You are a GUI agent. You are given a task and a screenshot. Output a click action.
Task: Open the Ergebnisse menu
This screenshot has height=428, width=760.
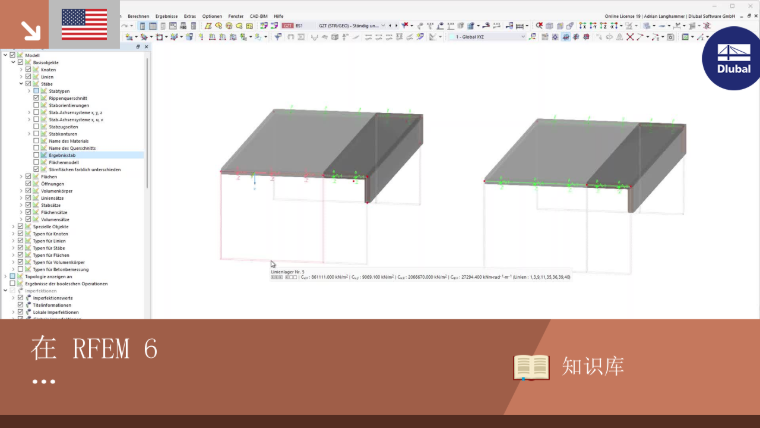point(166,16)
